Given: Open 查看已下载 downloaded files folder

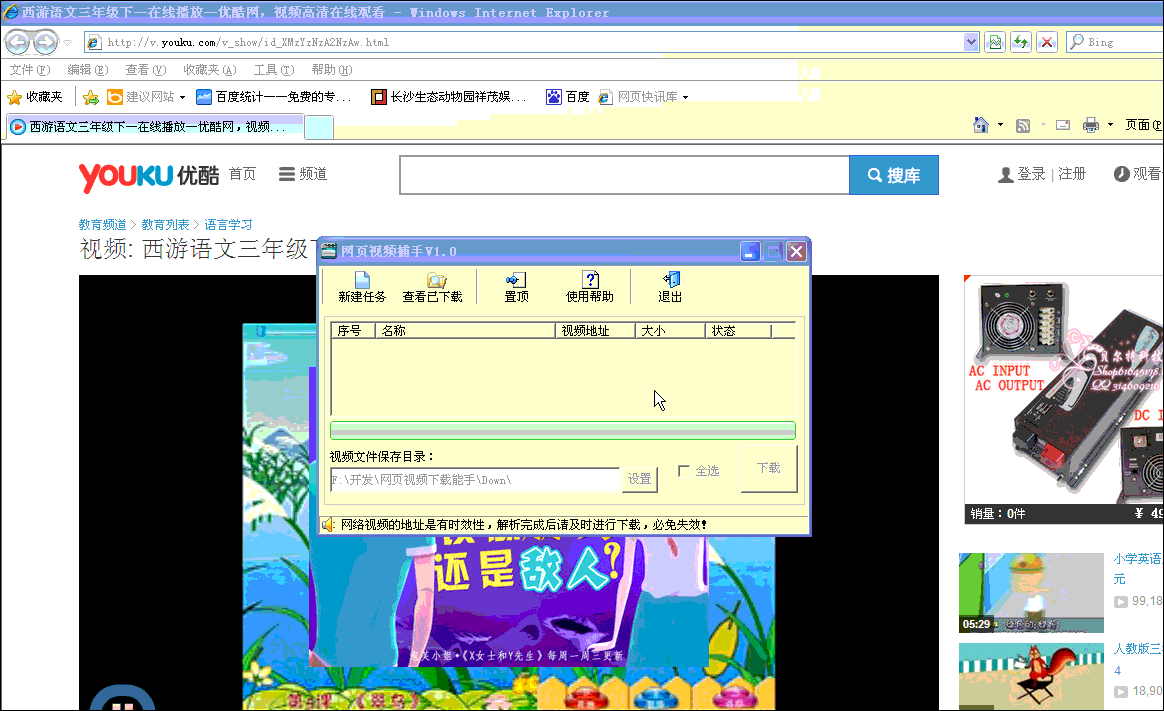Looking at the screenshot, I should pyautogui.click(x=432, y=287).
